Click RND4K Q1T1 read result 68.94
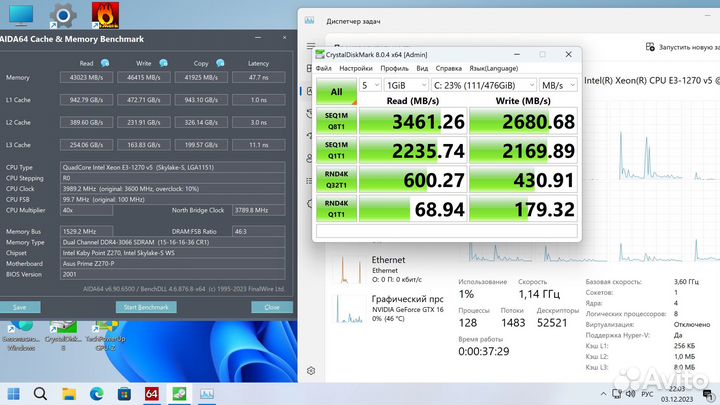The image size is (720, 405). click(413, 208)
